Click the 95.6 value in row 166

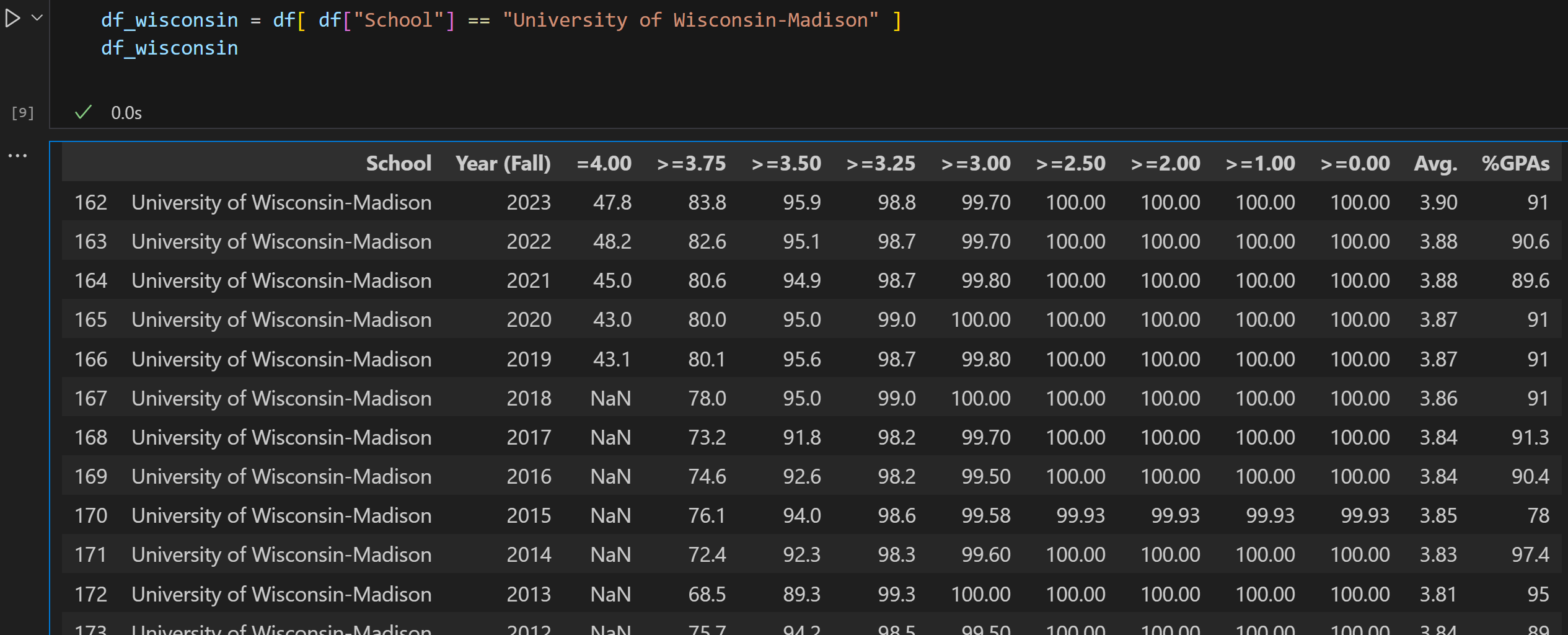click(802, 359)
